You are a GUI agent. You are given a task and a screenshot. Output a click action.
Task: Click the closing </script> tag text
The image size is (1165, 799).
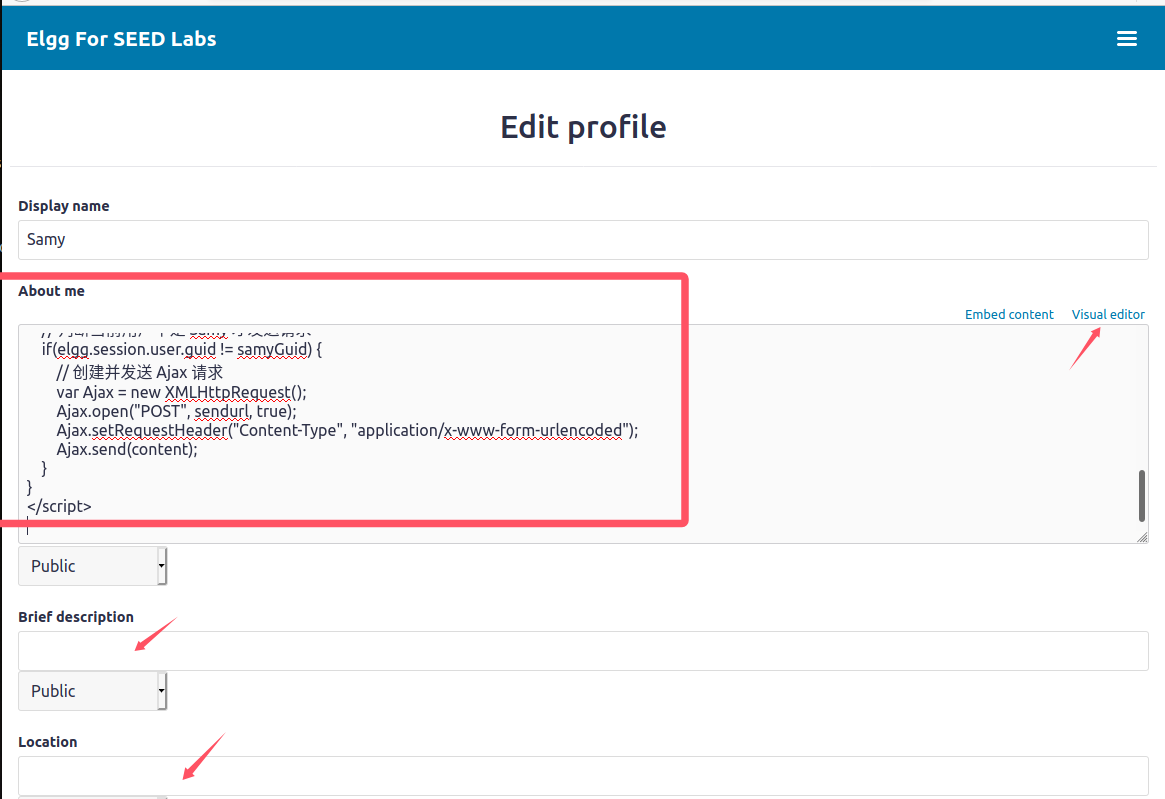[59, 506]
